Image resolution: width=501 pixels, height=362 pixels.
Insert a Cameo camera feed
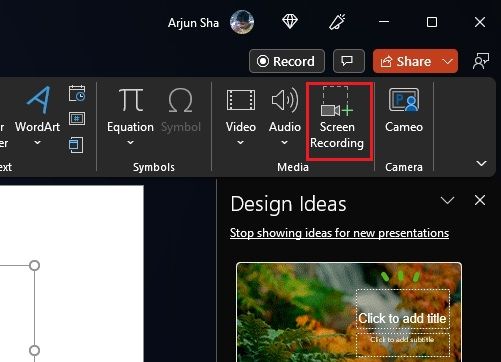404,110
